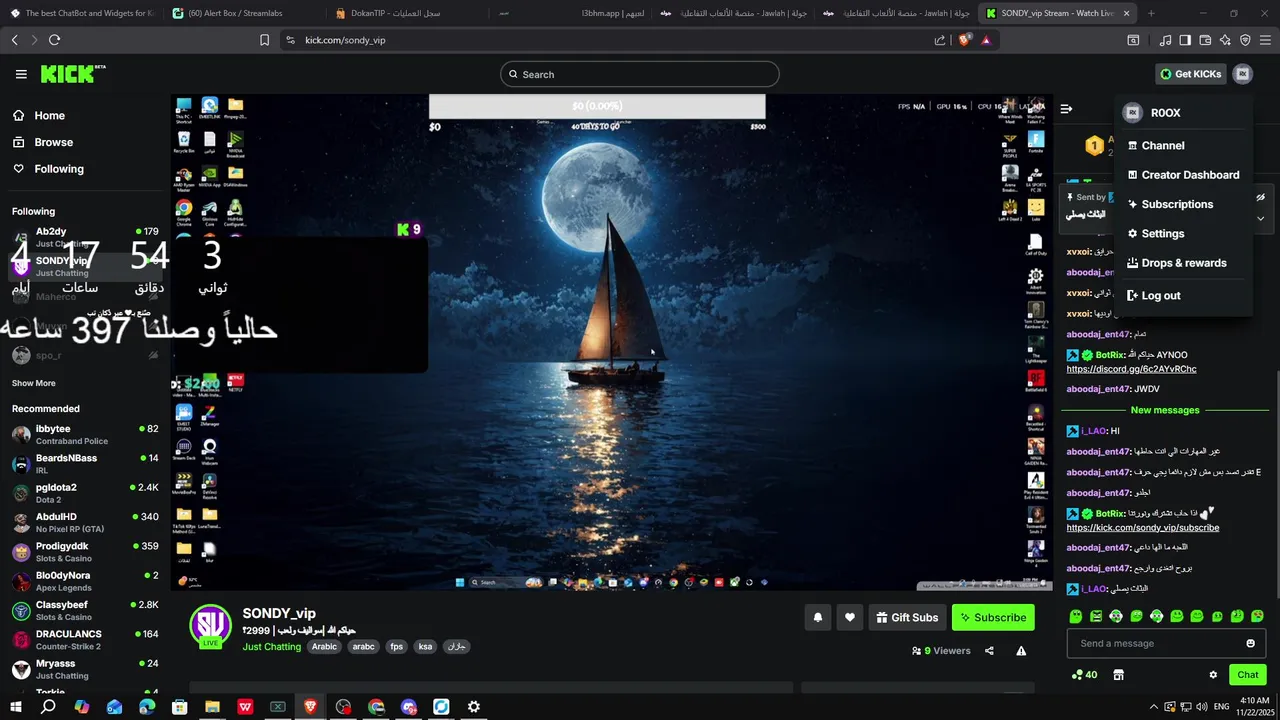This screenshot has height=720, width=1280.
Task: Click the Gift Subs button
Action: click(907, 618)
